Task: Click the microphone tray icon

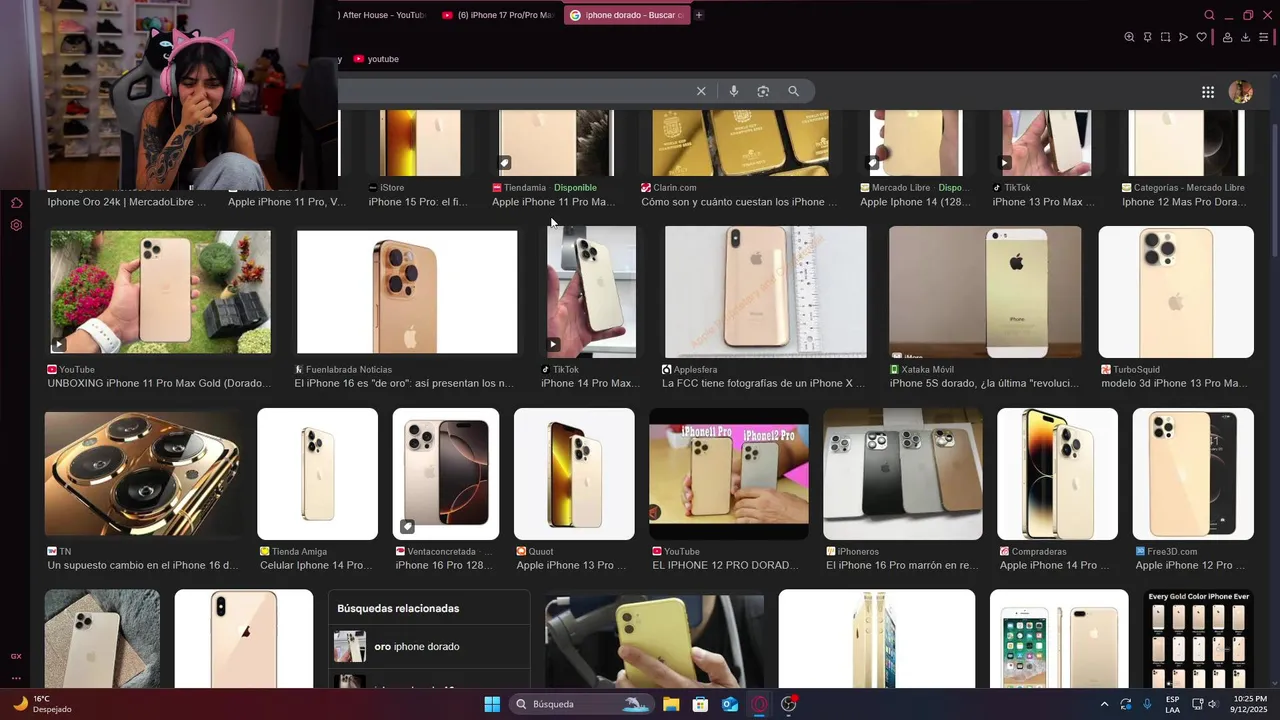Action: coord(1147,704)
